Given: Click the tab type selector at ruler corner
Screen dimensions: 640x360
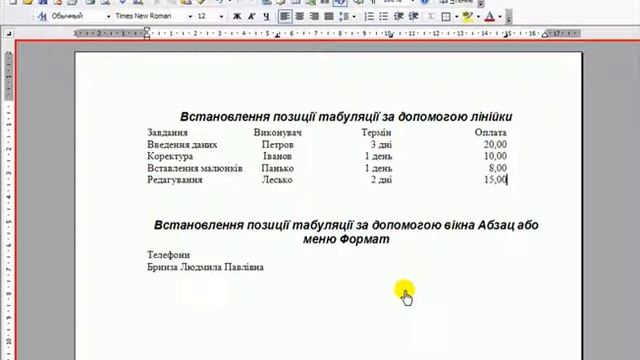Looking at the screenshot, I should (x=9, y=34).
